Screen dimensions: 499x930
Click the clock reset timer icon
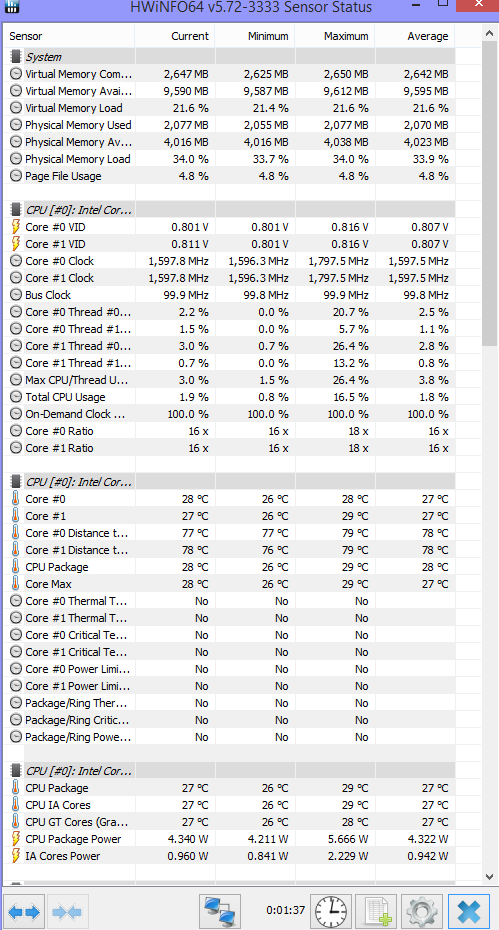click(x=330, y=912)
